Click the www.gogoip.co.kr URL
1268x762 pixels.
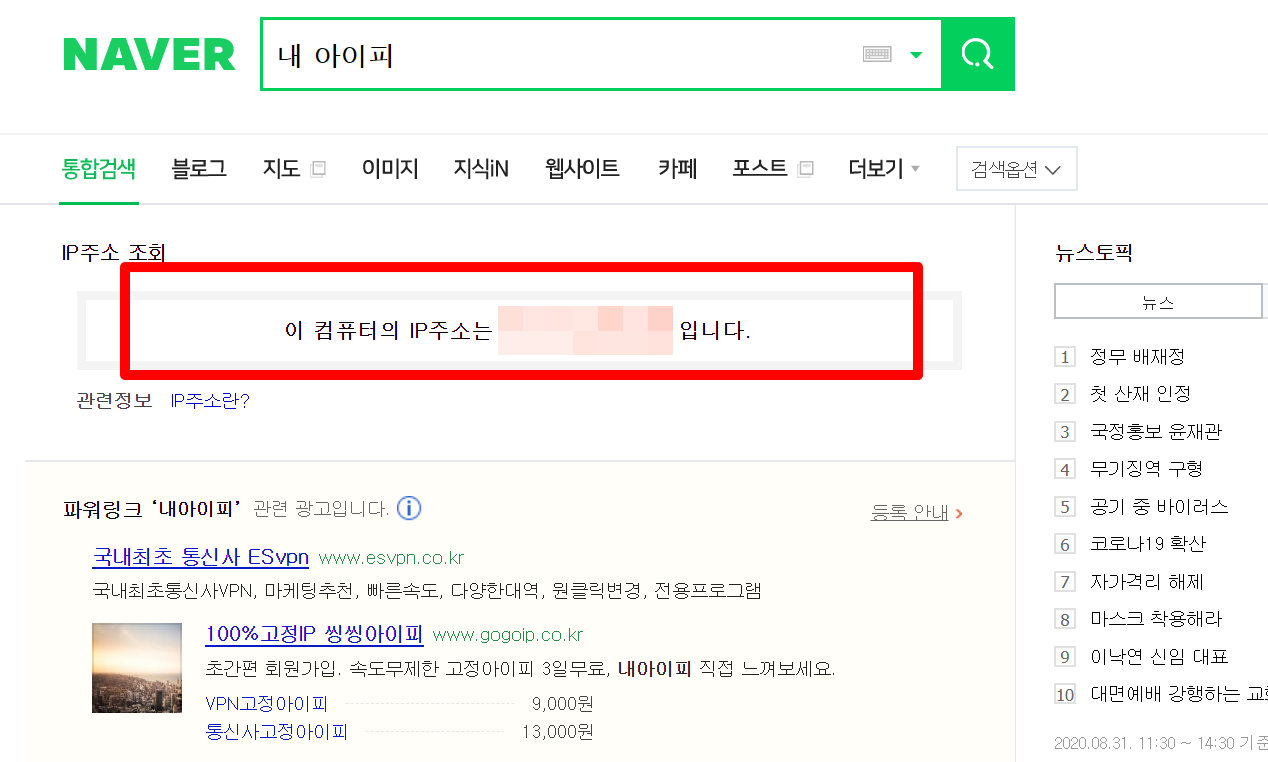pos(508,635)
